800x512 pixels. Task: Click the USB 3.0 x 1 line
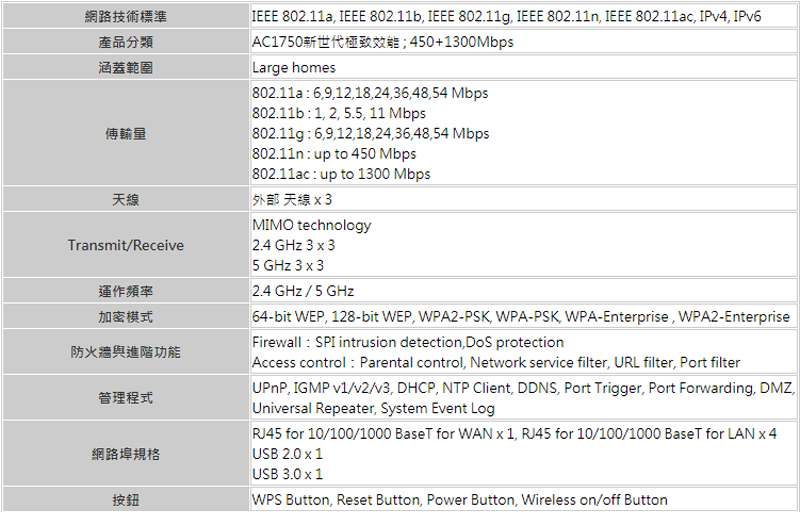click(287, 474)
